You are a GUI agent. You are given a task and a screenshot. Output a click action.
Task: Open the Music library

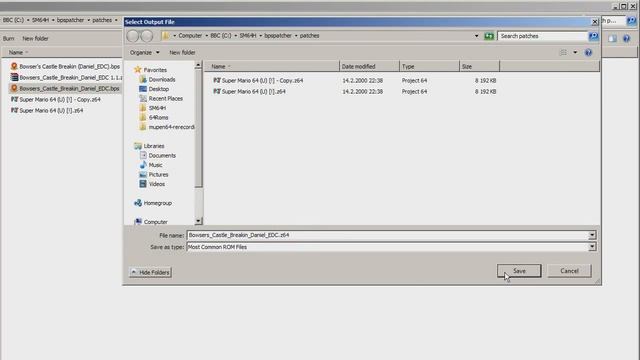pos(151,165)
